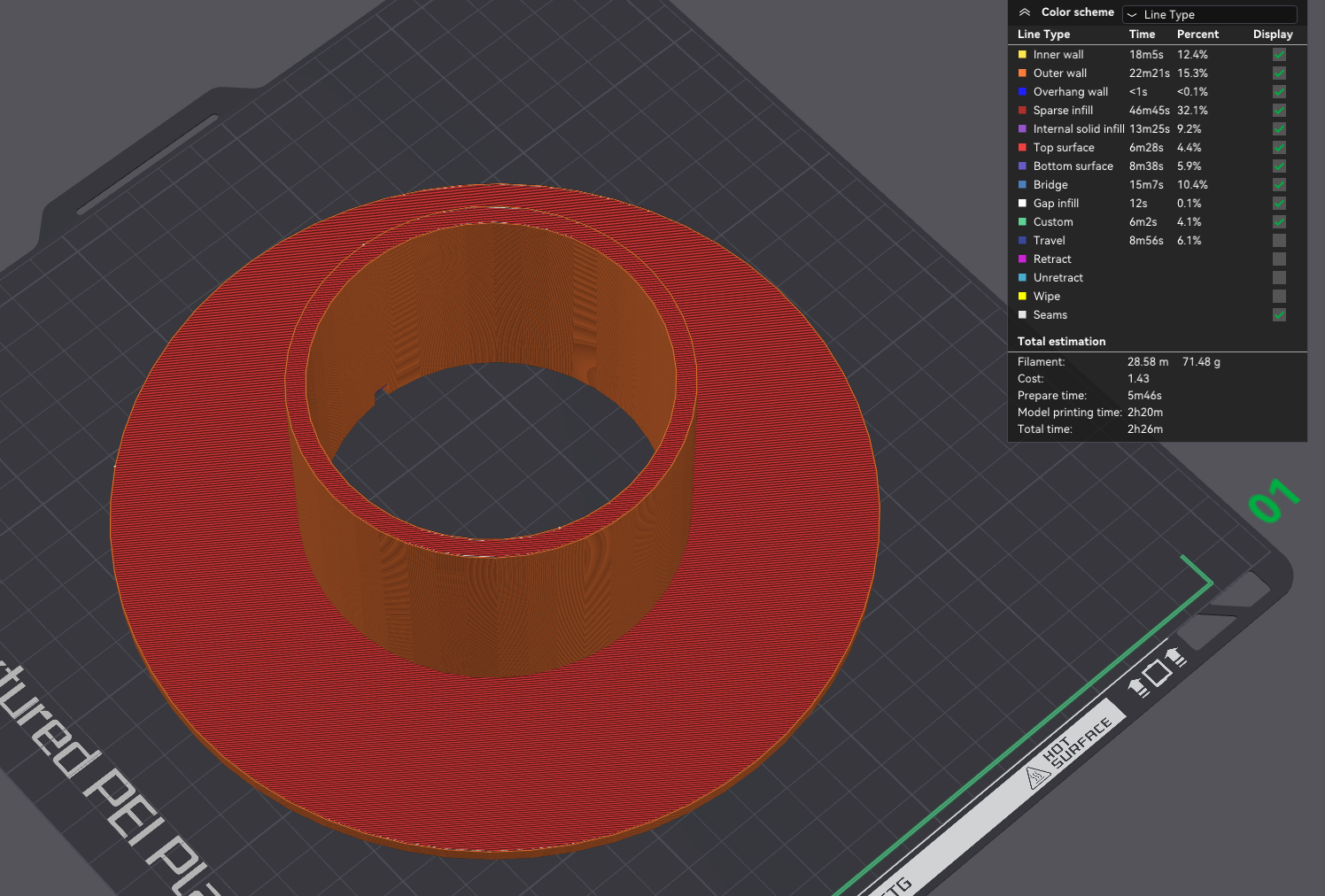Enable Wipe display checkbox
This screenshot has height=896, width=1325.
(x=1279, y=296)
